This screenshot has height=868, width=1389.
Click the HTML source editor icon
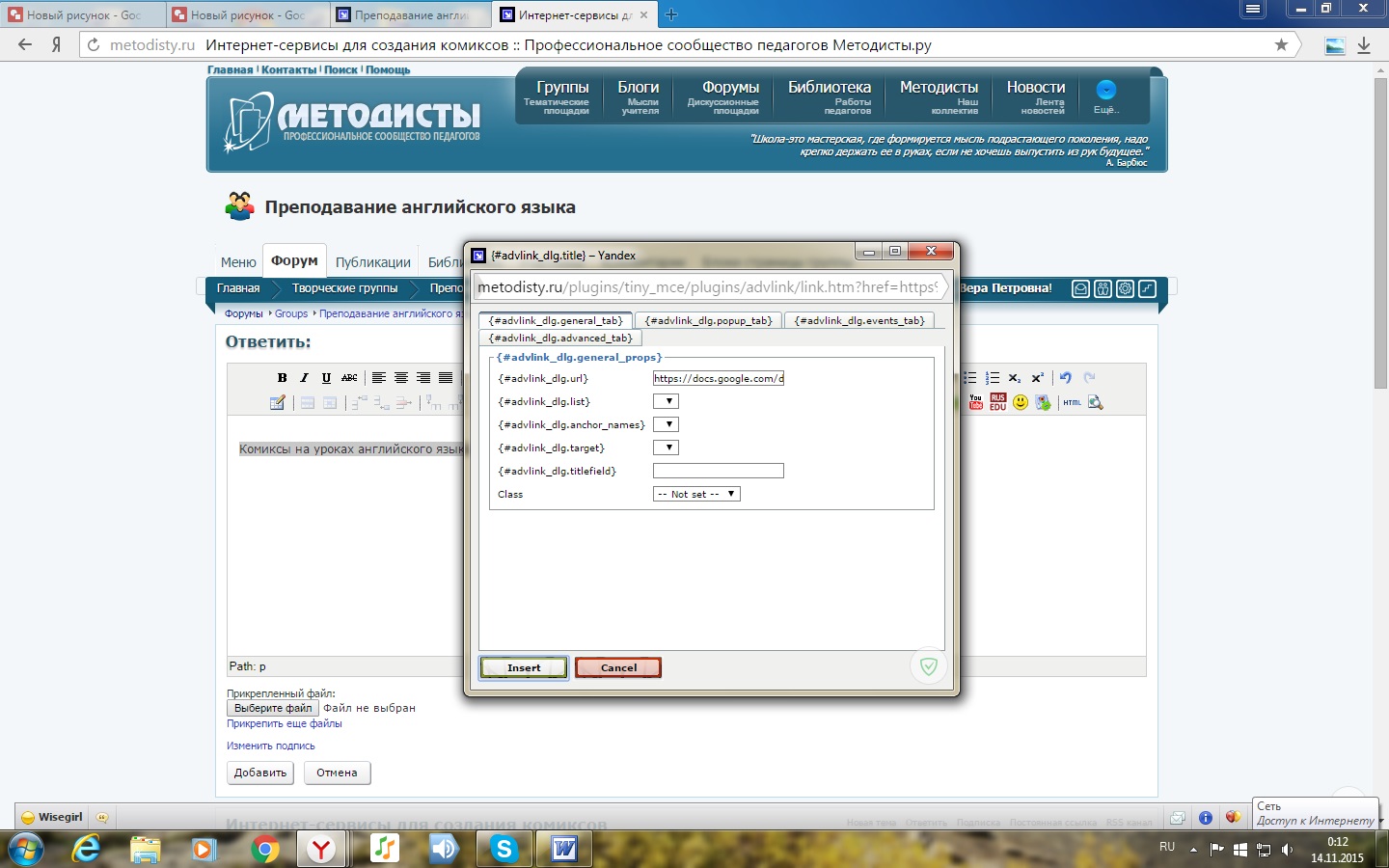[1072, 402]
